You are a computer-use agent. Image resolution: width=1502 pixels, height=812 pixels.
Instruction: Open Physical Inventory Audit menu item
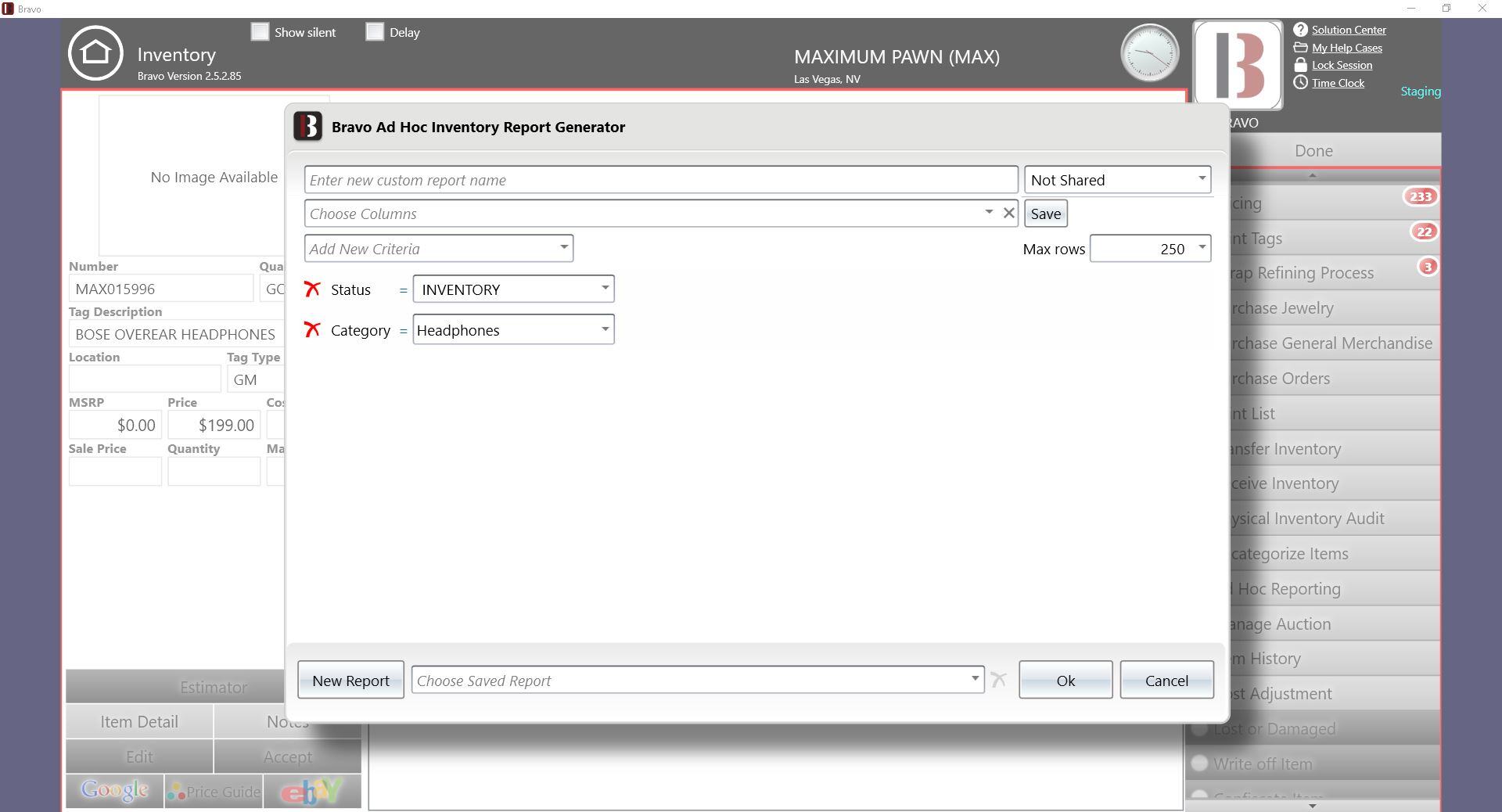(1334, 519)
